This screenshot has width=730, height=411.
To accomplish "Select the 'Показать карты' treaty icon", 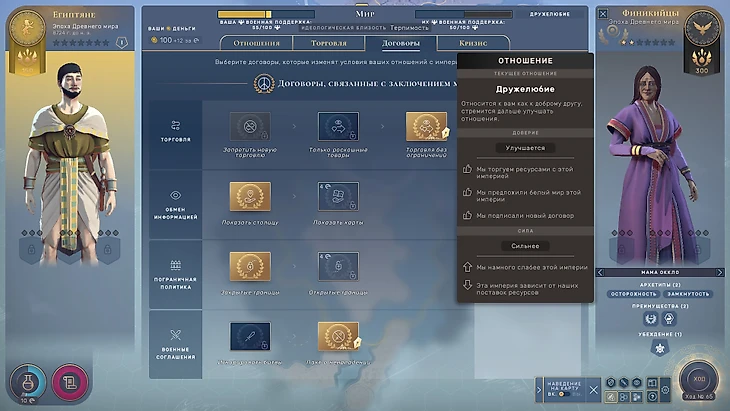I will tap(338, 196).
